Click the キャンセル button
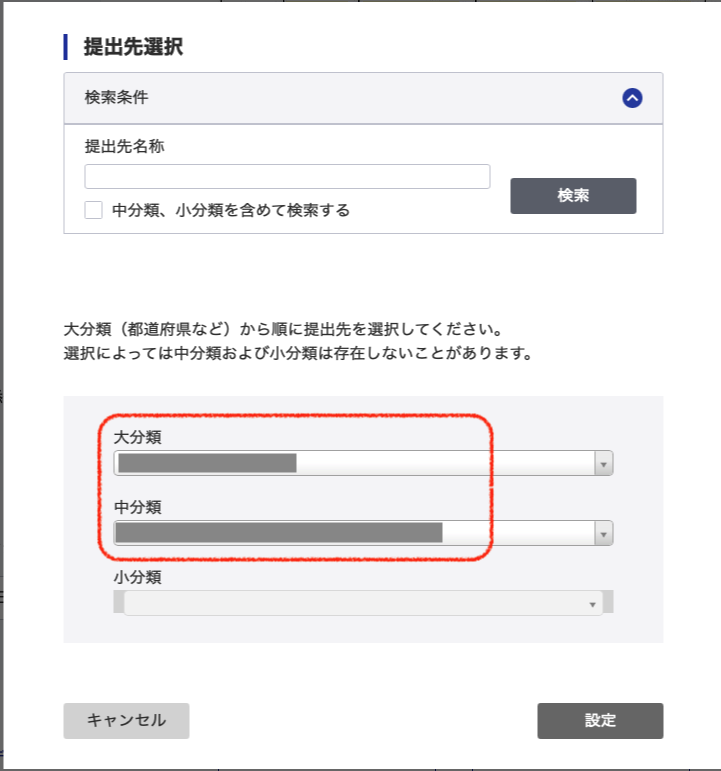The height and width of the screenshot is (771, 721). coord(126,720)
